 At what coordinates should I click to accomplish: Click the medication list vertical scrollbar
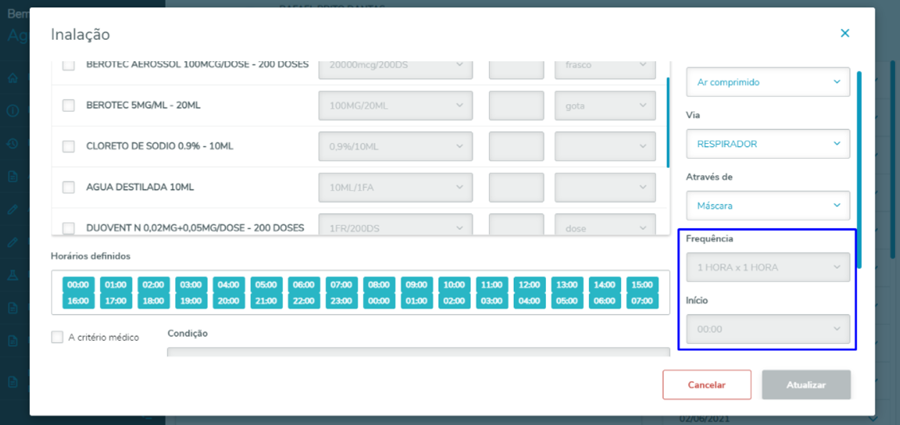coord(668,122)
